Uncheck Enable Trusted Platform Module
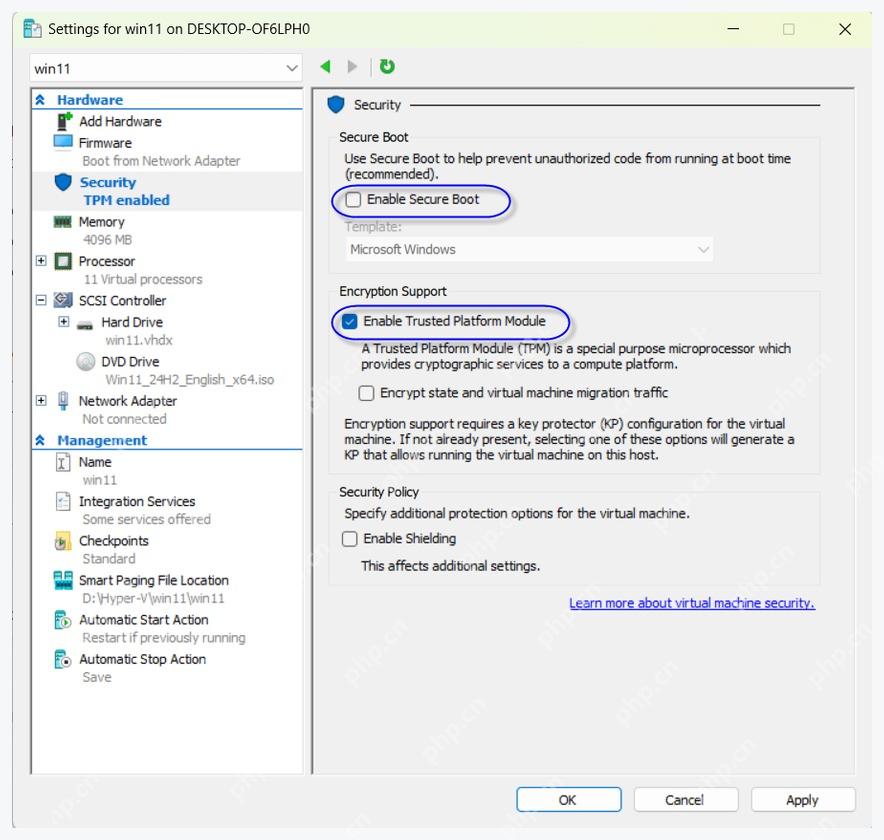The height and width of the screenshot is (840, 884). pos(350,321)
